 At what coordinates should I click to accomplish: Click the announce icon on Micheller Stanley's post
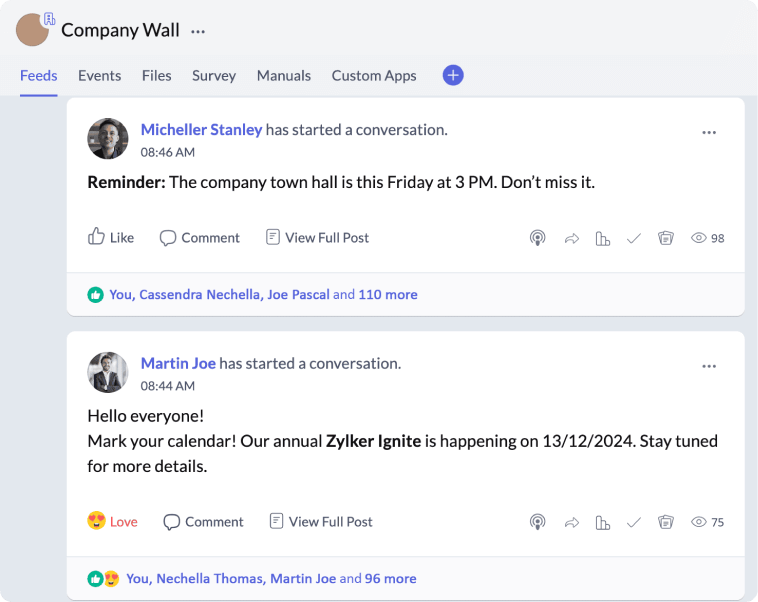pos(537,238)
